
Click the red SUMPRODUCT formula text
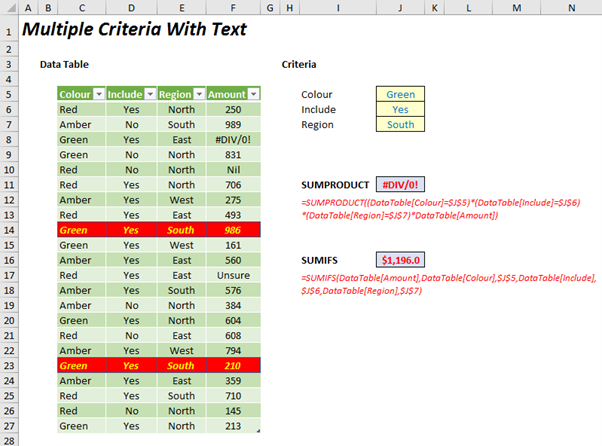point(441,209)
